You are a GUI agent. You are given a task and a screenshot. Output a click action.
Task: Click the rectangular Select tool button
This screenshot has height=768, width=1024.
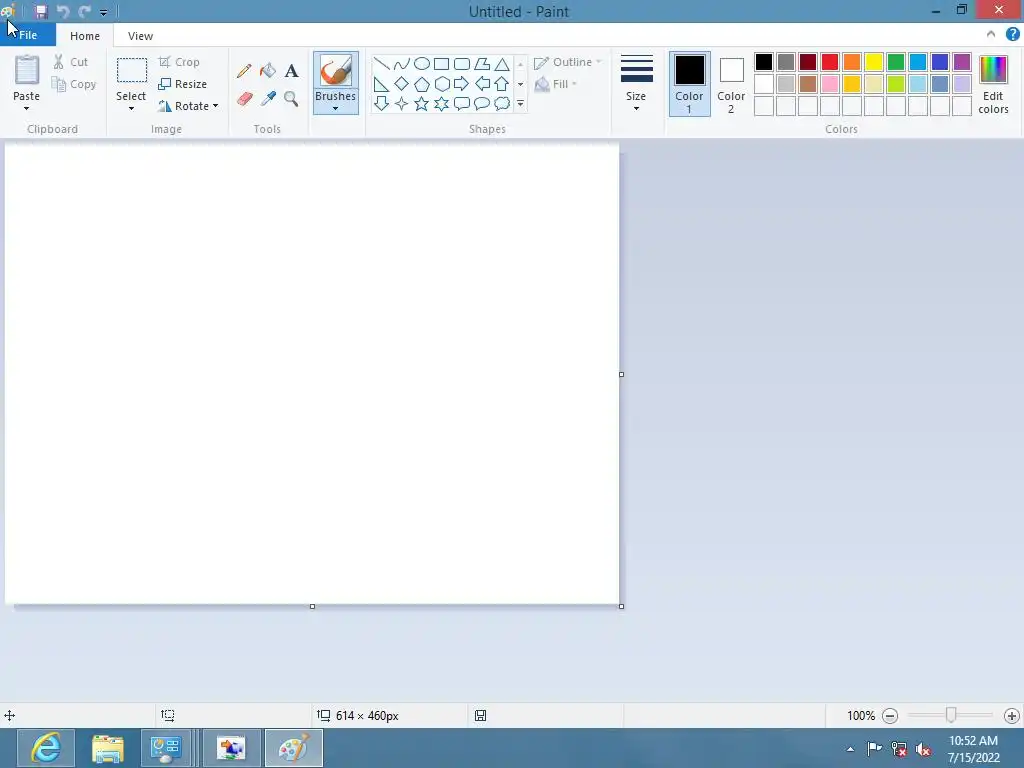pyautogui.click(x=131, y=71)
